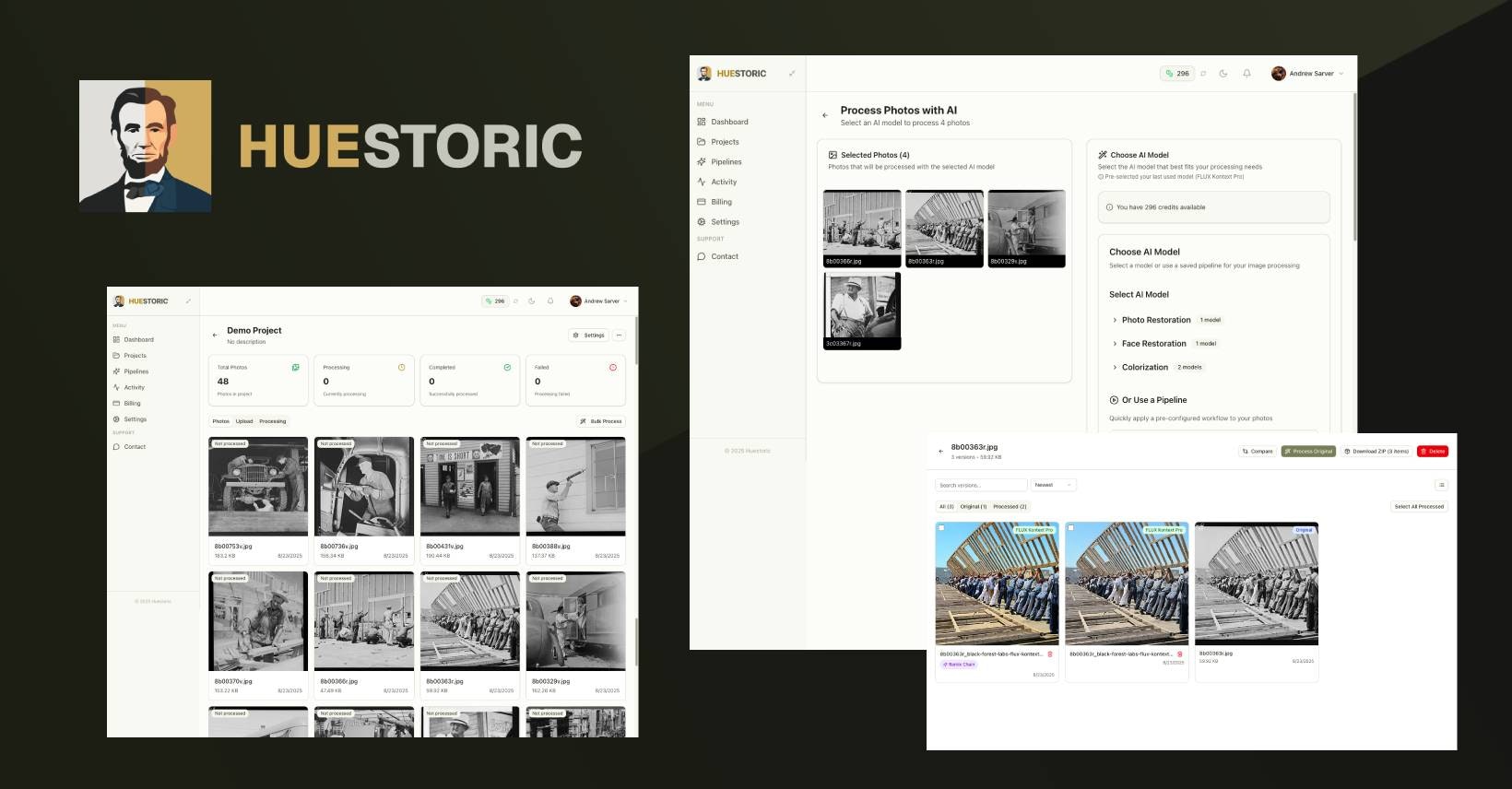Click the 3c03367r.jpg selected photo thumbnail
Screen dimensions: 1512x789
(x=862, y=311)
